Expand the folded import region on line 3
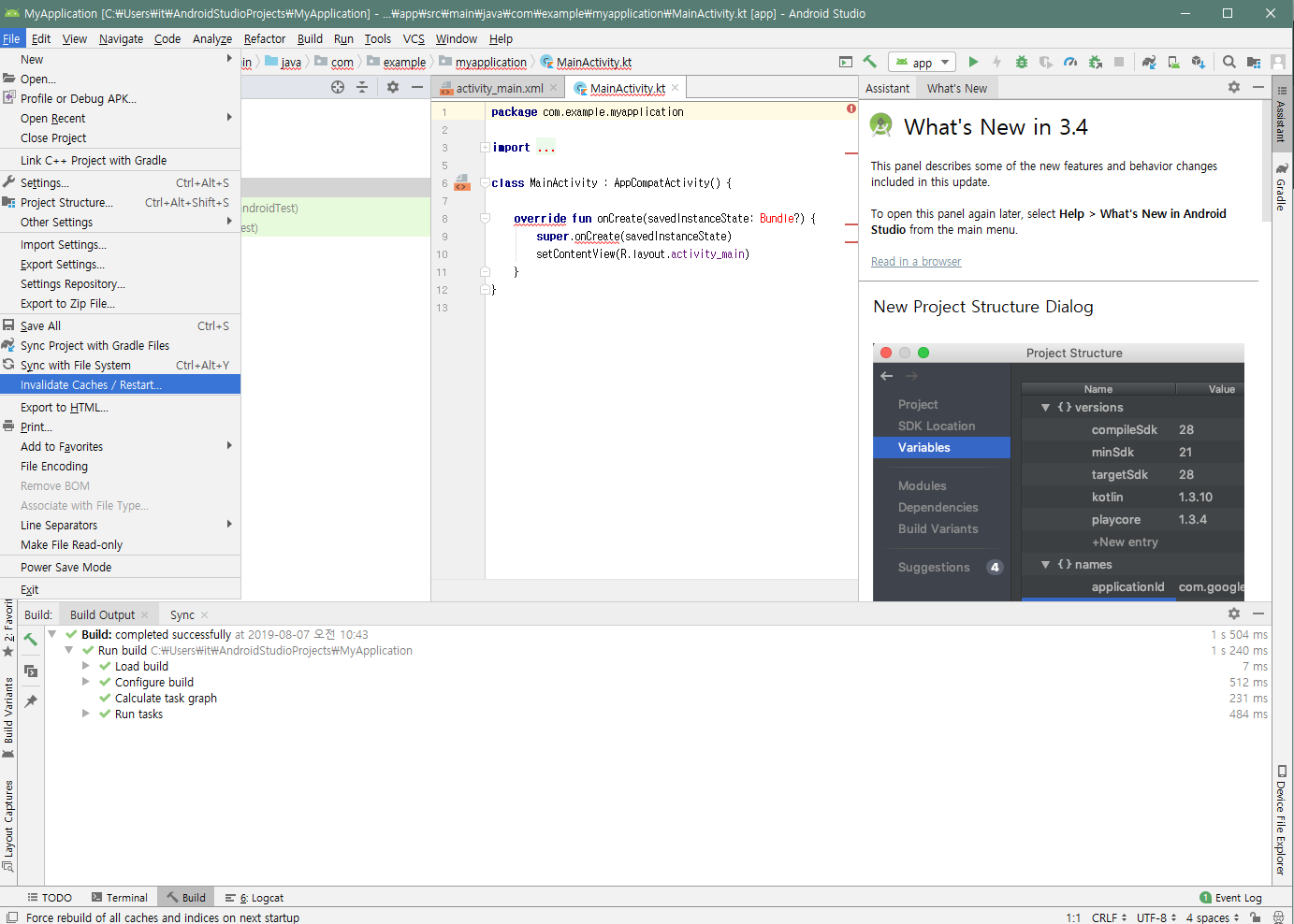This screenshot has width=1294, height=924. point(486,147)
